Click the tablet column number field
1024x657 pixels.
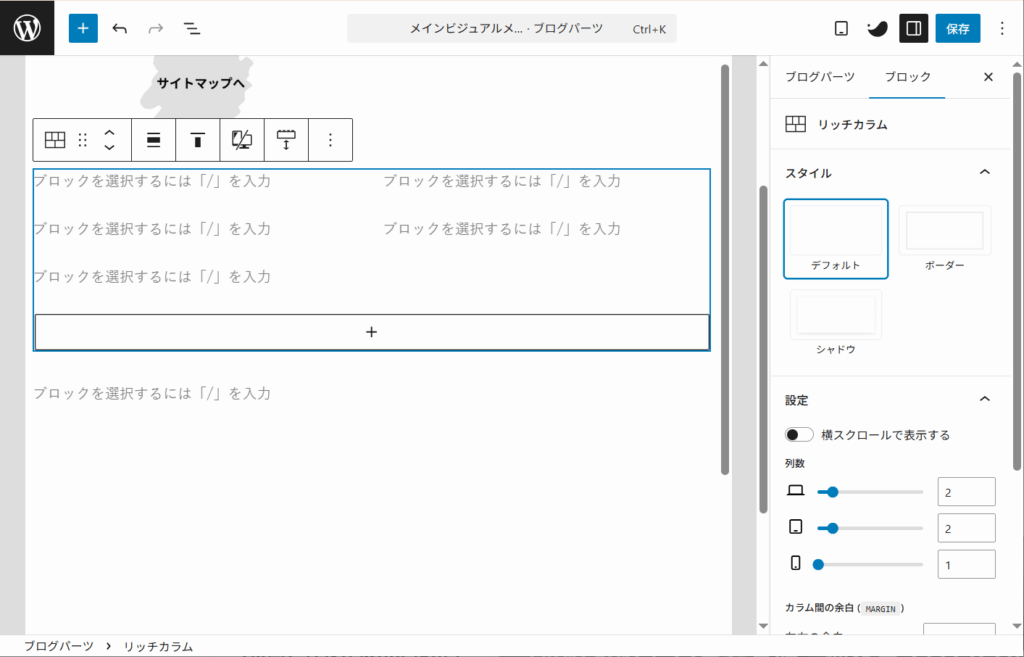967,528
